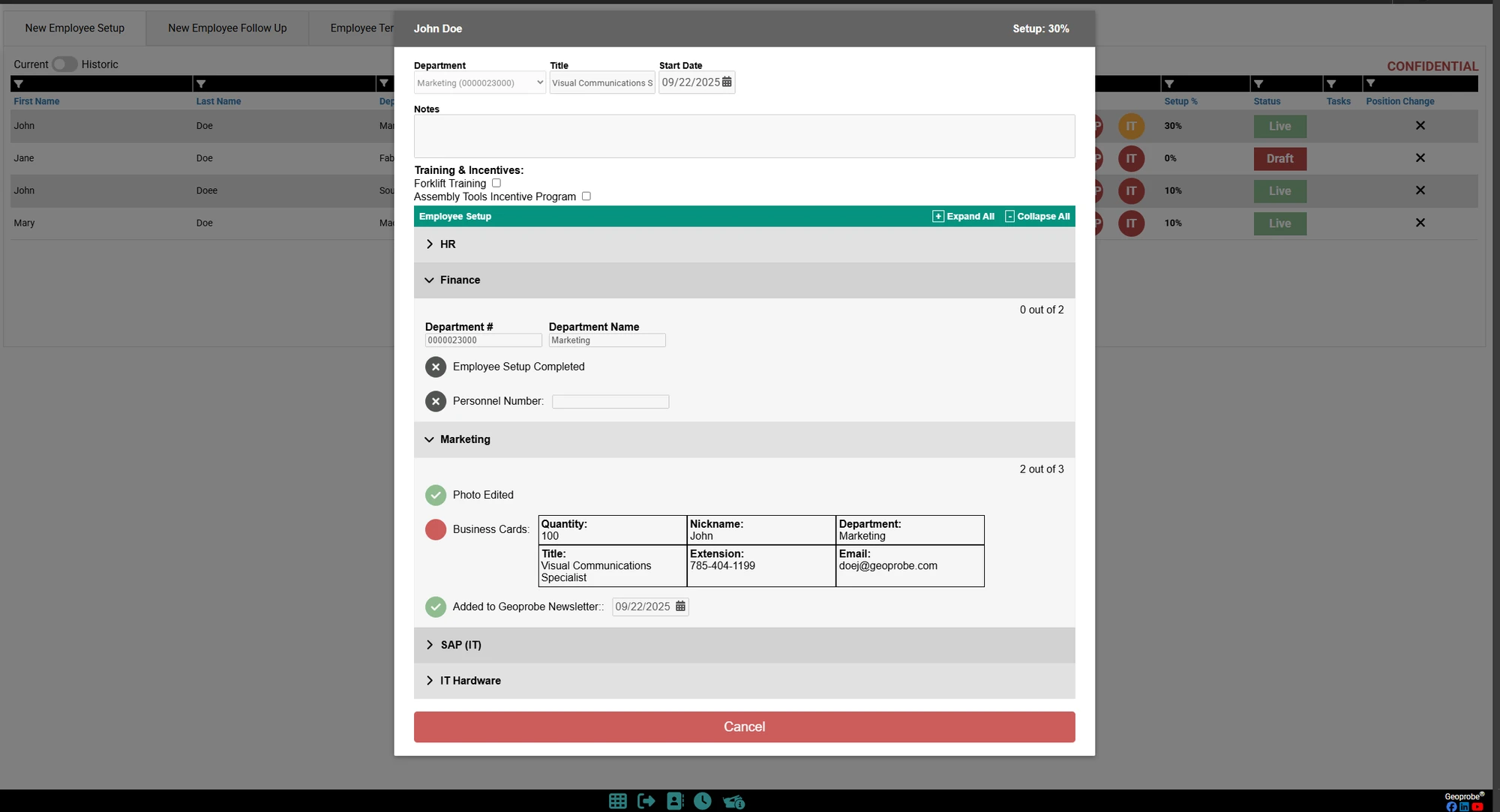Screen dimensions: 1500x812
Task: Click Collapse All in Employee Setup header
Action: pyautogui.click(x=1037, y=217)
